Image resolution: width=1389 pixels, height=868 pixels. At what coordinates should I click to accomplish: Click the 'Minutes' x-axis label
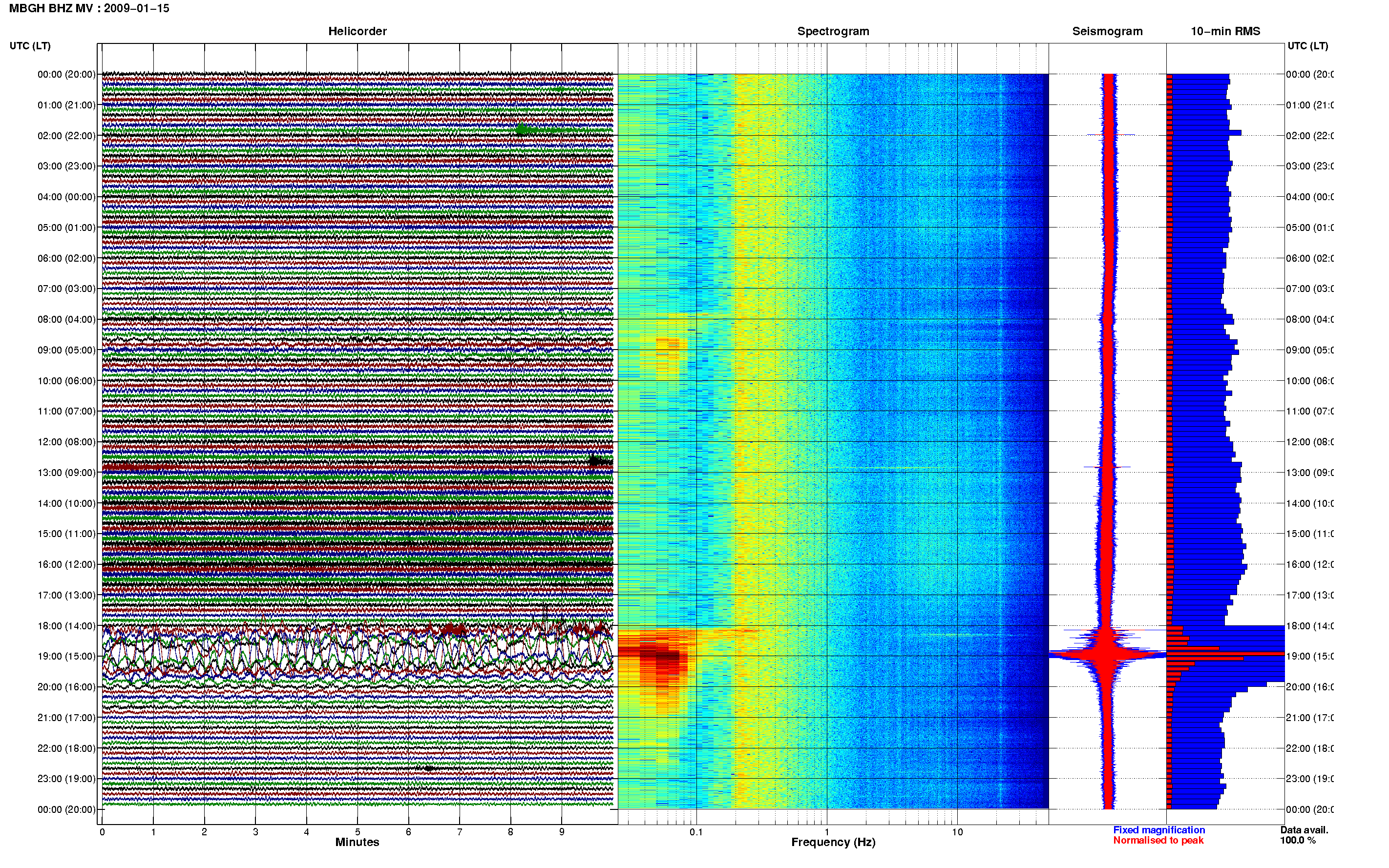[357, 842]
